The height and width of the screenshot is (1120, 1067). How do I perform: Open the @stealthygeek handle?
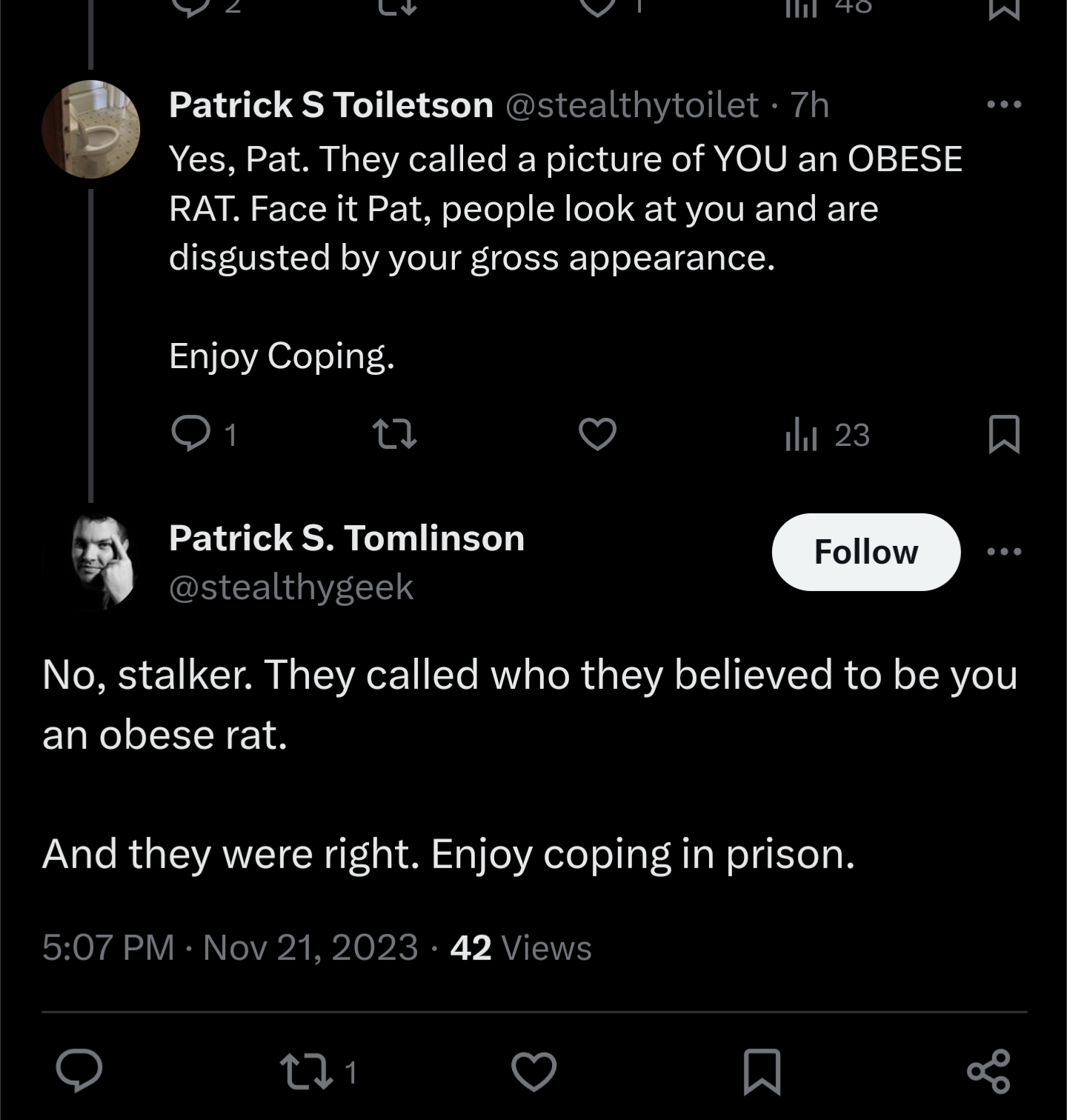291,587
